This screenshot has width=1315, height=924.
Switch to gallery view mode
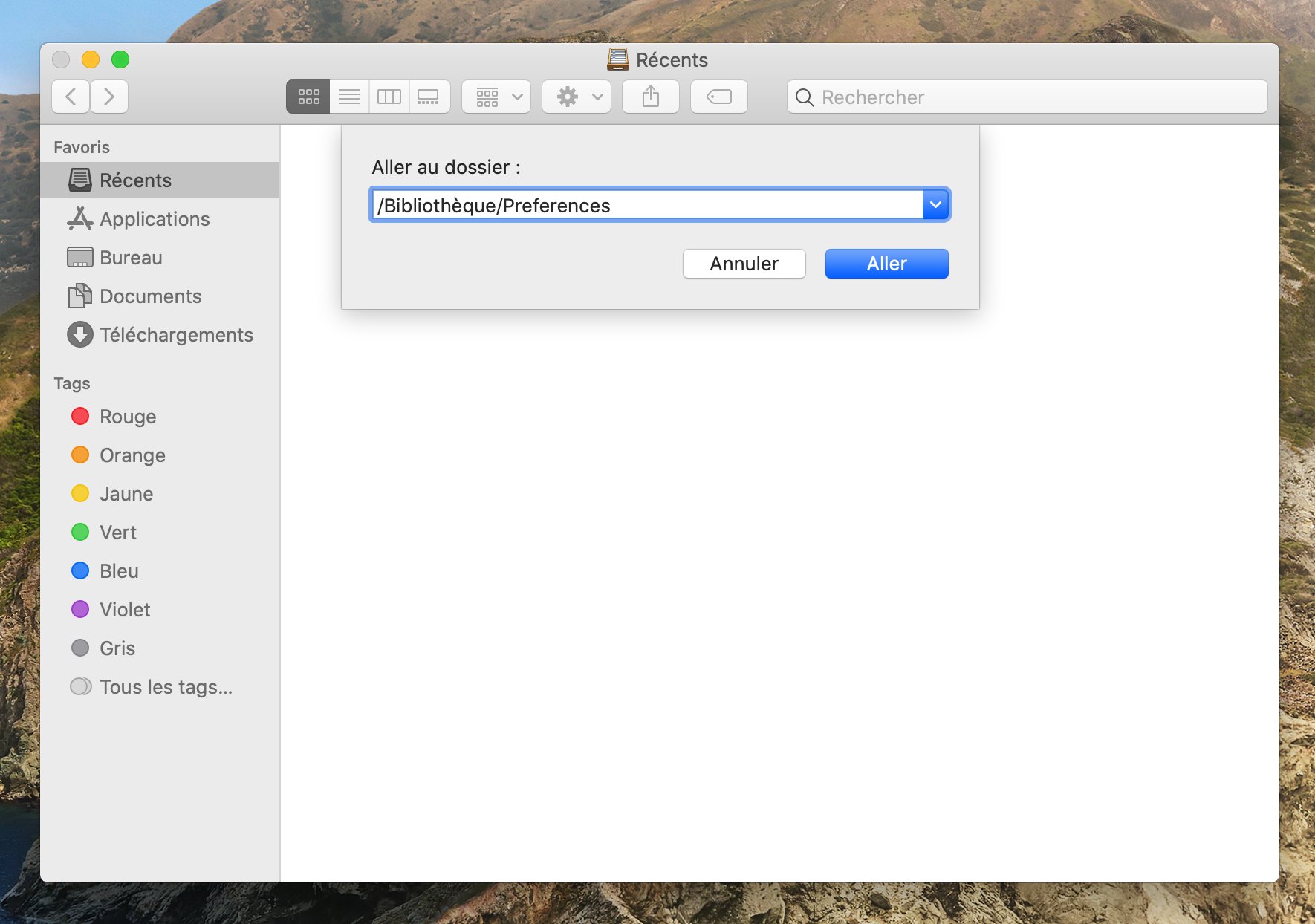coord(429,97)
